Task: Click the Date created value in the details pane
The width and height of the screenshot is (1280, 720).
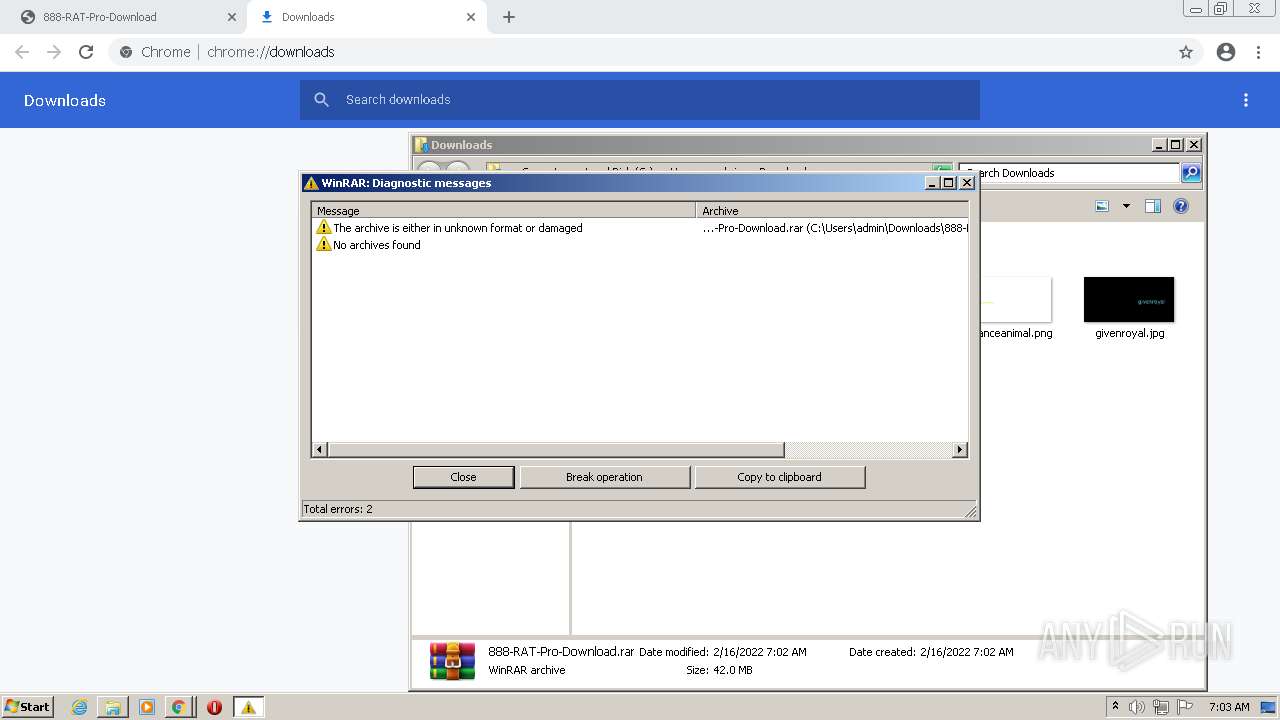Action: 966,652
